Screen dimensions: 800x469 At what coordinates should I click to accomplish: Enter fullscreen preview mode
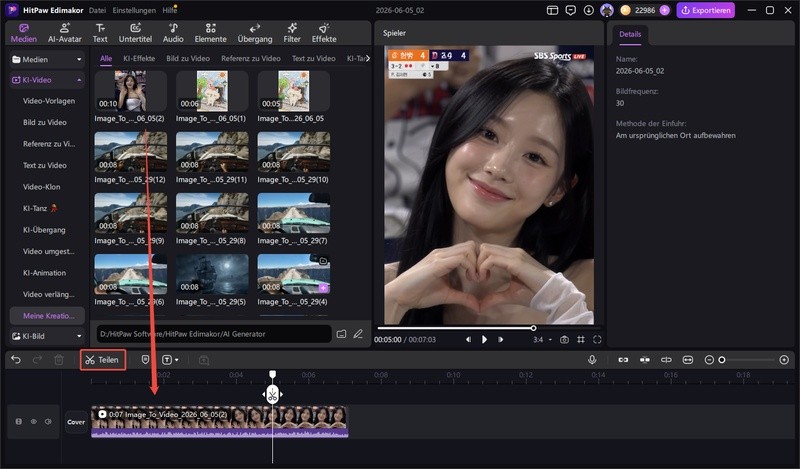(597, 339)
